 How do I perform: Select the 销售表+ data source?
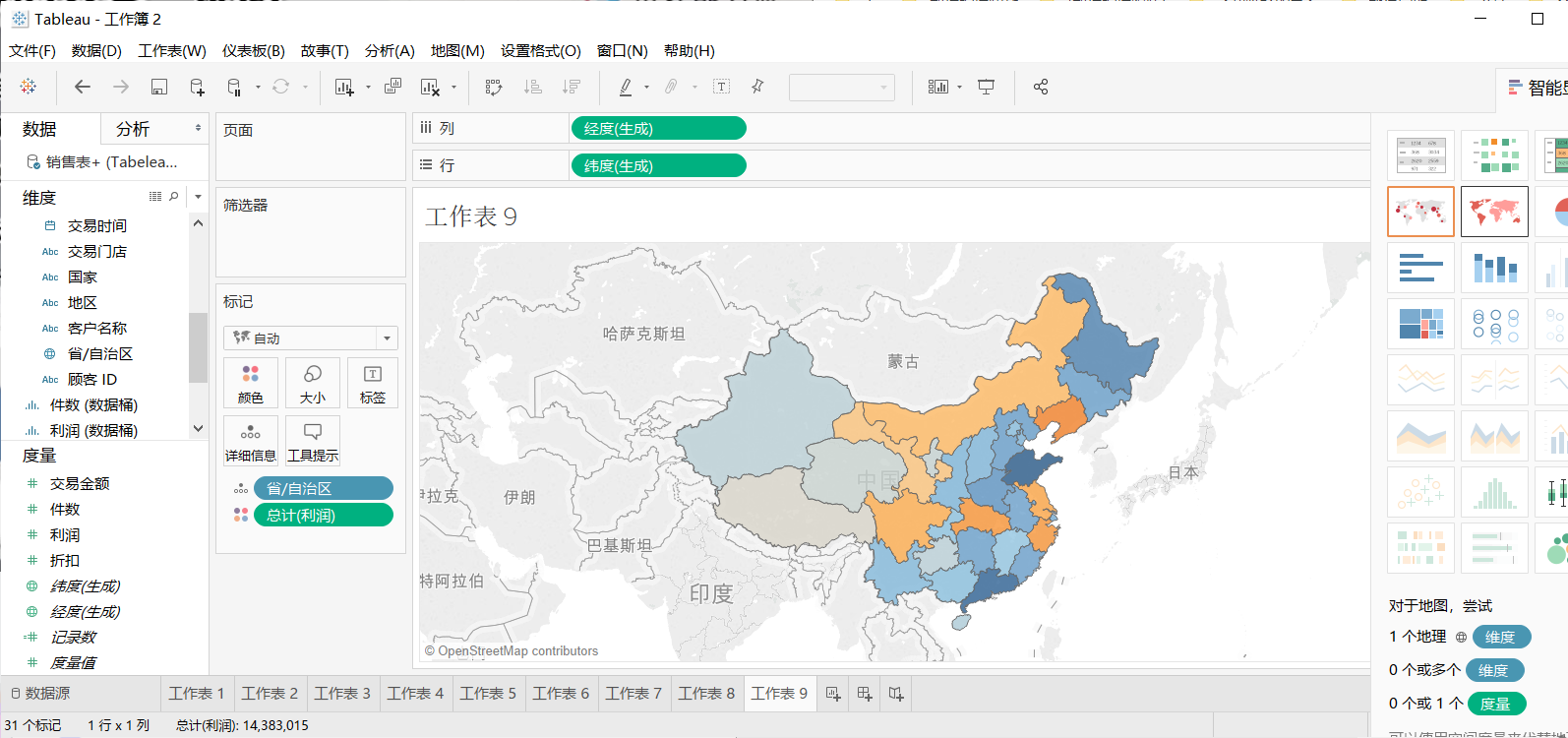click(x=102, y=161)
